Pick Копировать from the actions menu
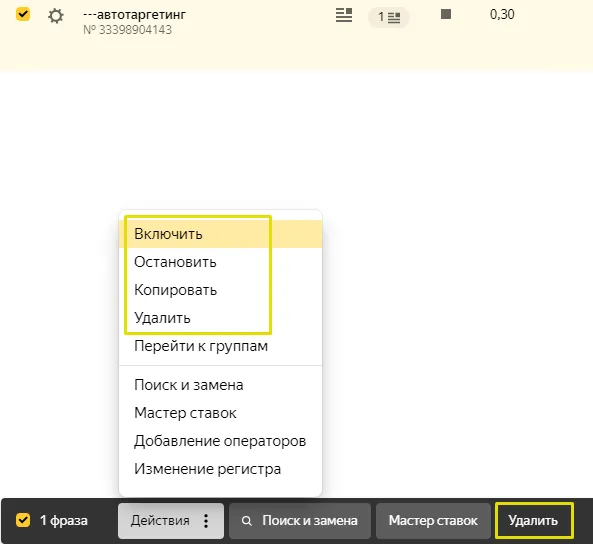This screenshot has width=593, height=544. click(220, 290)
